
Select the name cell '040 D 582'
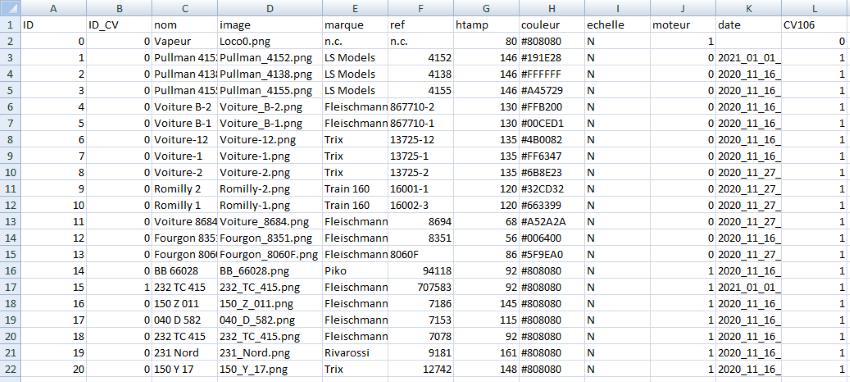185,320
